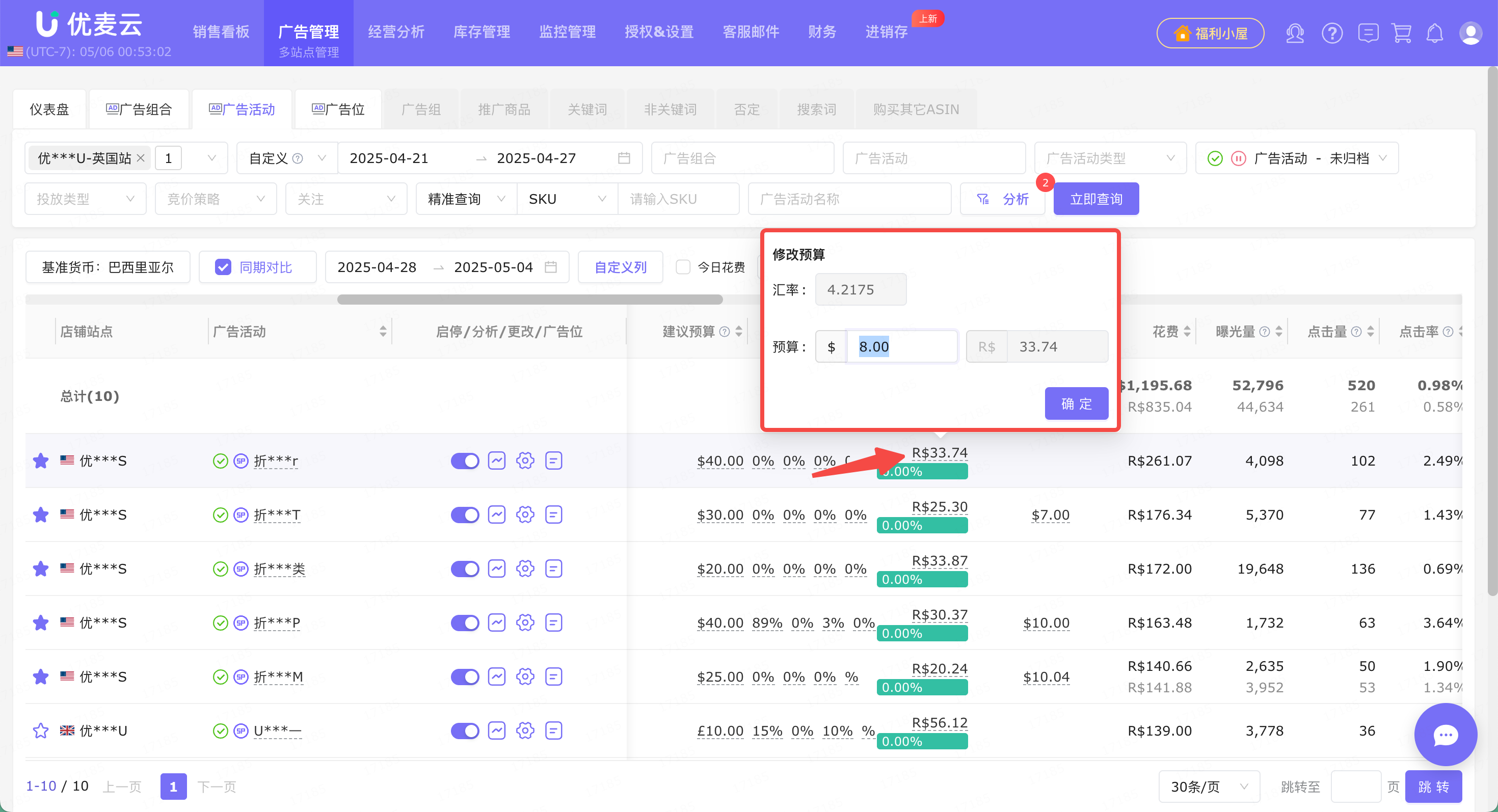Disable the 折***r campaign toggle switch
1498x812 pixels.
(465, 461)
